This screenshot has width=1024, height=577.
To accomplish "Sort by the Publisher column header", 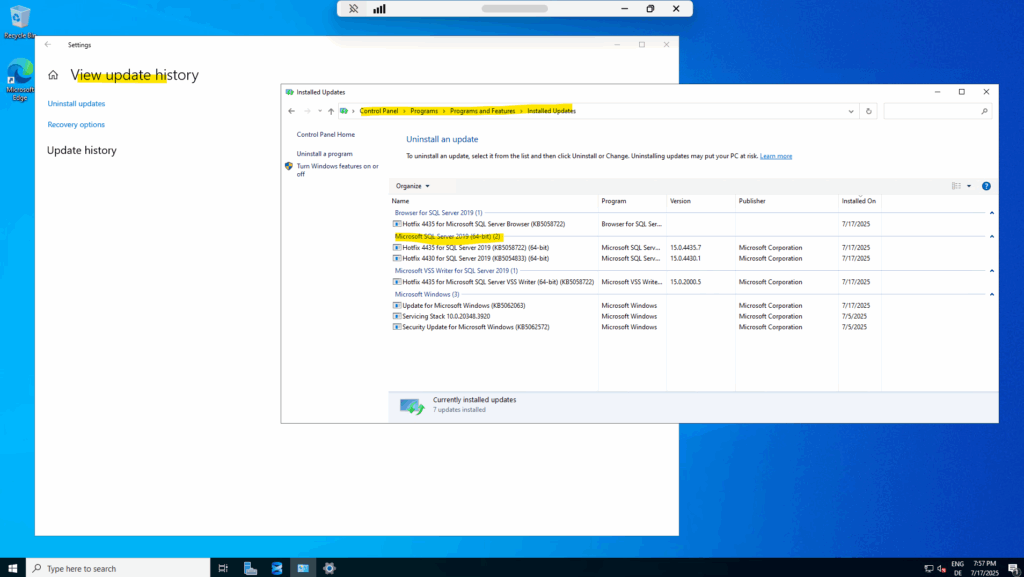I will point(787,201).
